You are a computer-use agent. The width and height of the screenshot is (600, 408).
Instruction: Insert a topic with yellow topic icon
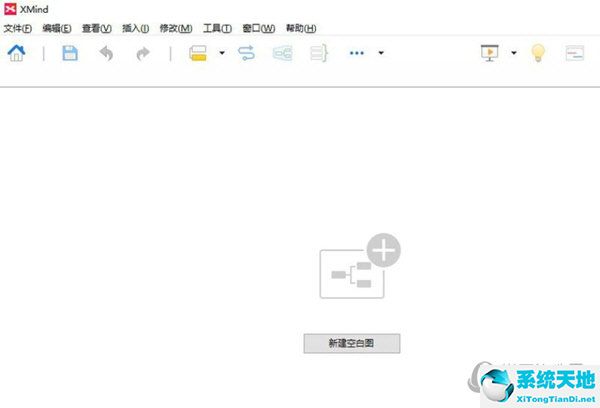pos(198,53)
